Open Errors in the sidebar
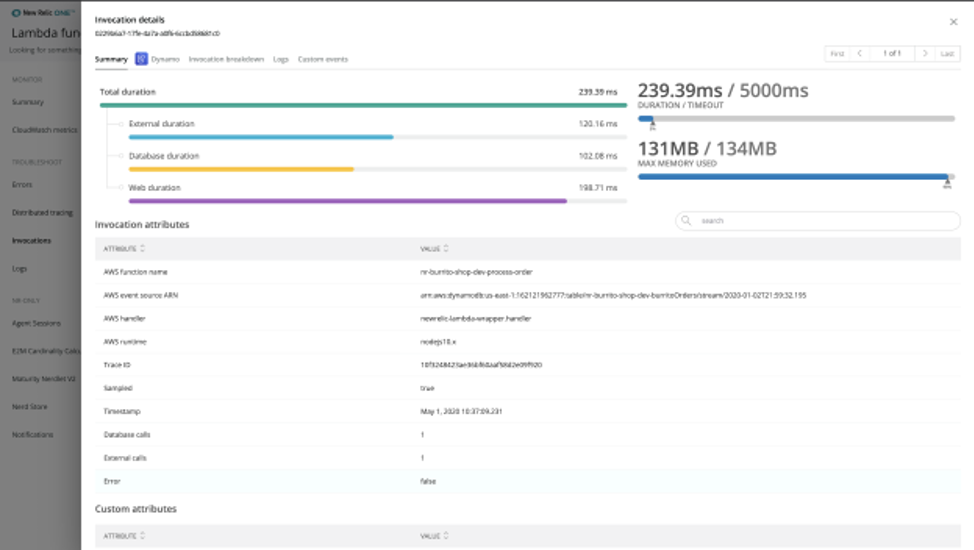Screen dimensions: 974x550 [x=22, y=185]
